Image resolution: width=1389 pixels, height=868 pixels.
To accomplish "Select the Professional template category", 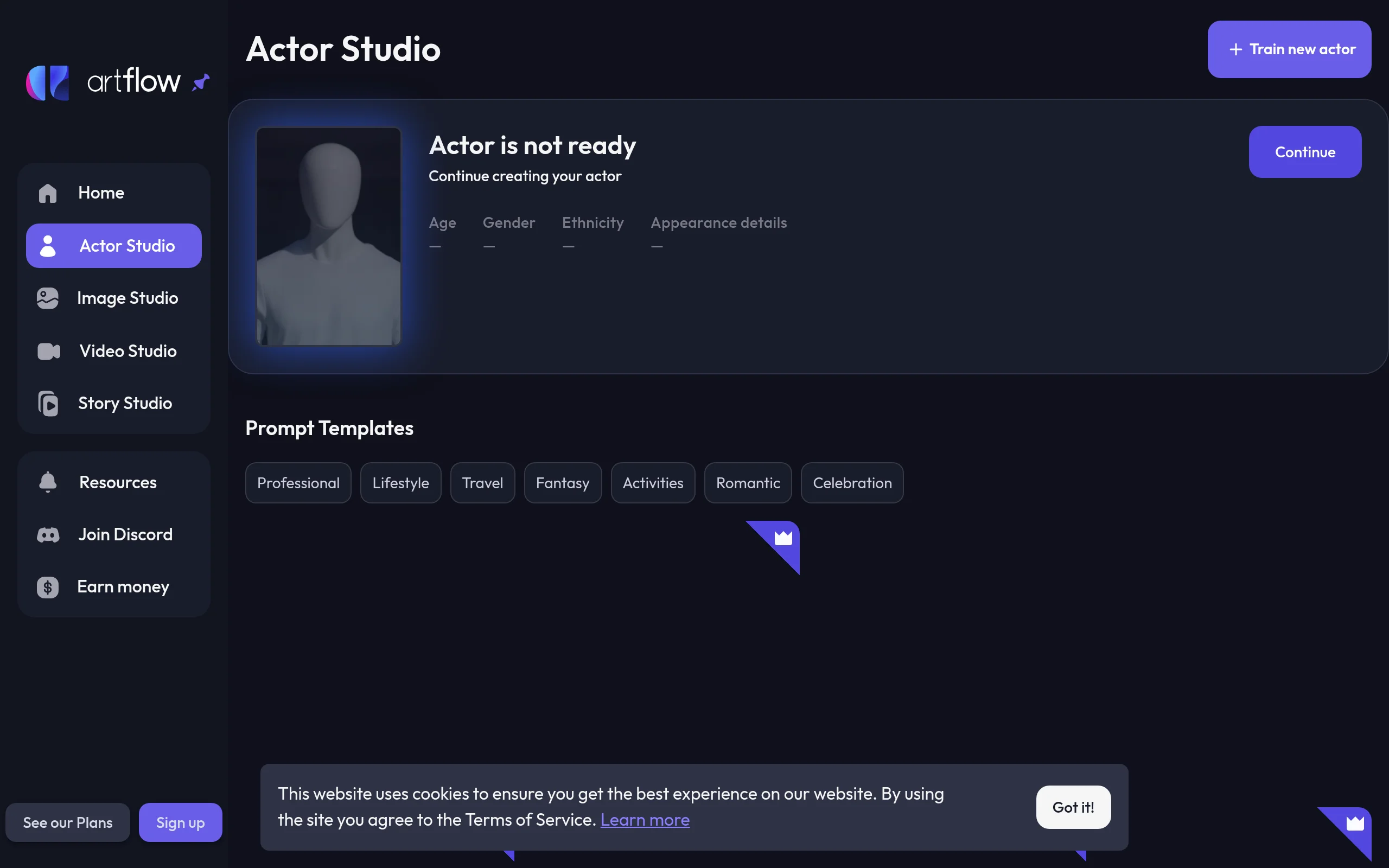I will pos(298,483).
